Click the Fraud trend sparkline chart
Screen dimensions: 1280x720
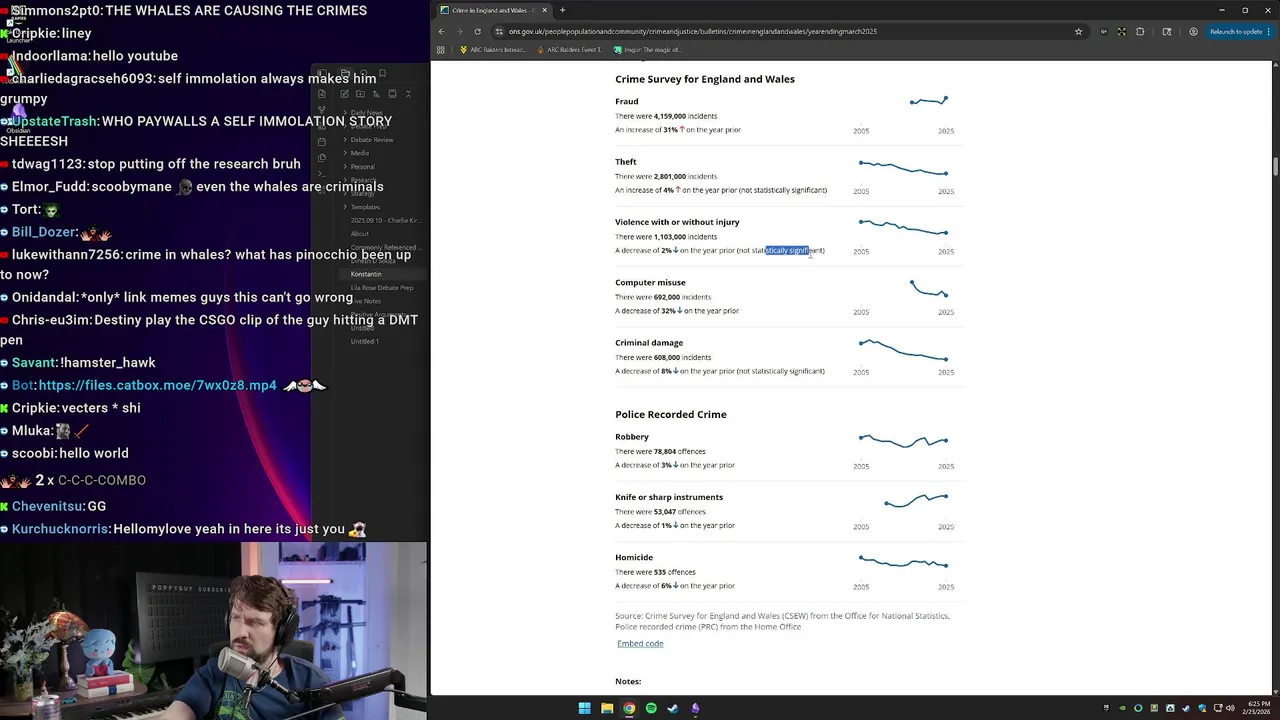tap(928, 100)
